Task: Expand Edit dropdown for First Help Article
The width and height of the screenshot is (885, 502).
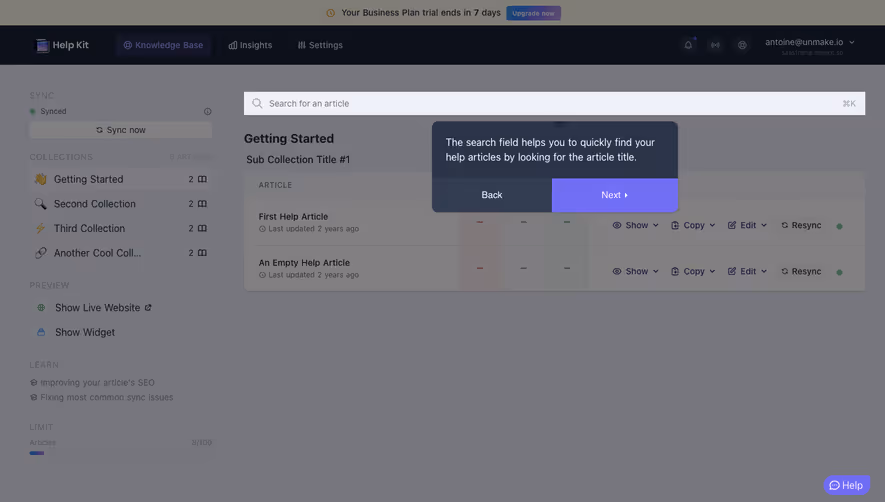Action: tap(747, 225)
